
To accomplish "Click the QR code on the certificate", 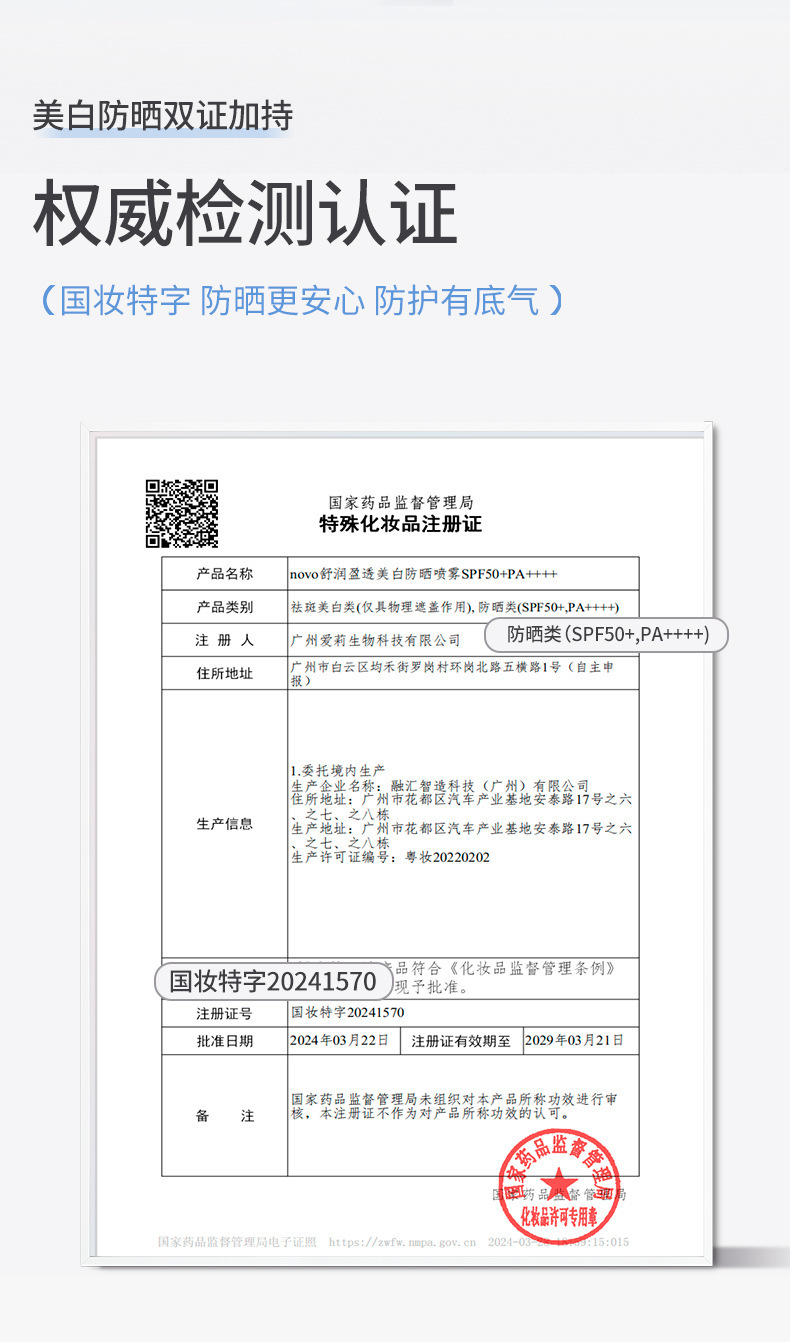I will 182,513.
